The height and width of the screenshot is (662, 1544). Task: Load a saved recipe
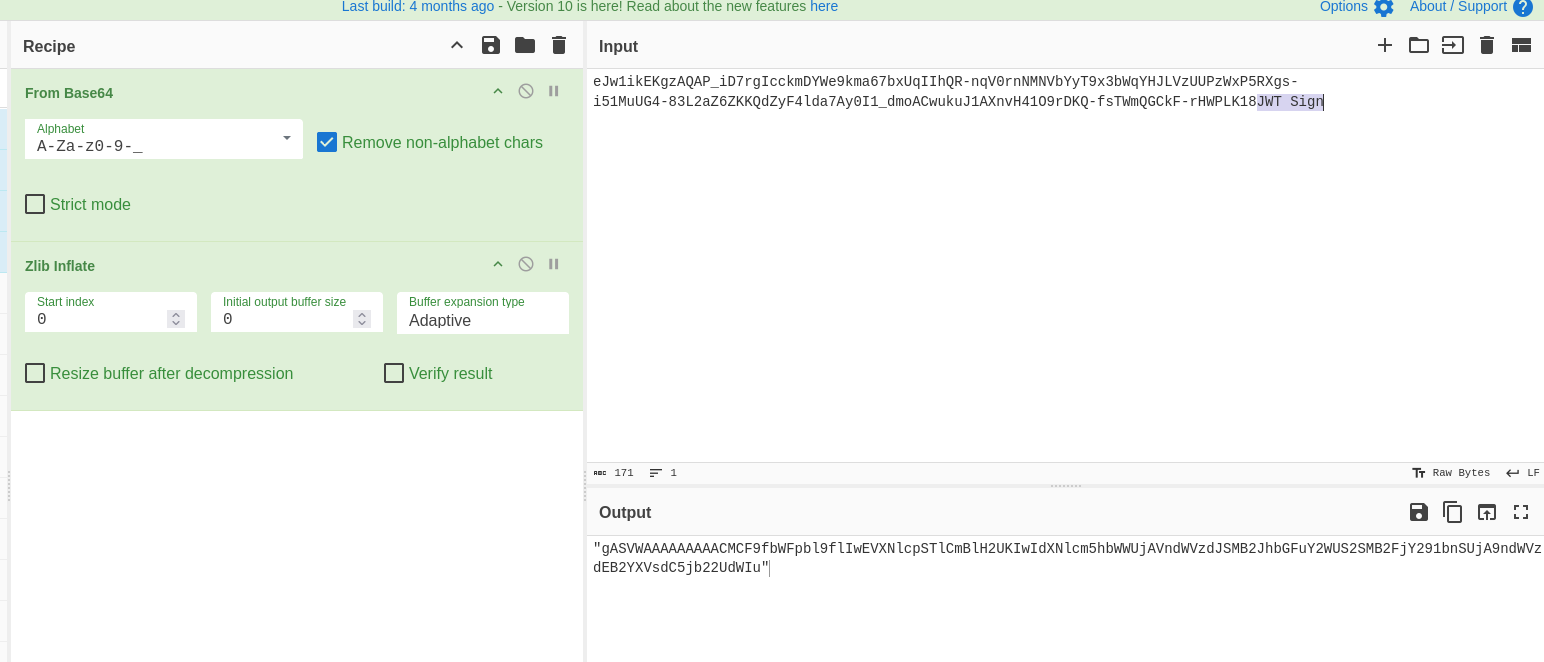525,45
